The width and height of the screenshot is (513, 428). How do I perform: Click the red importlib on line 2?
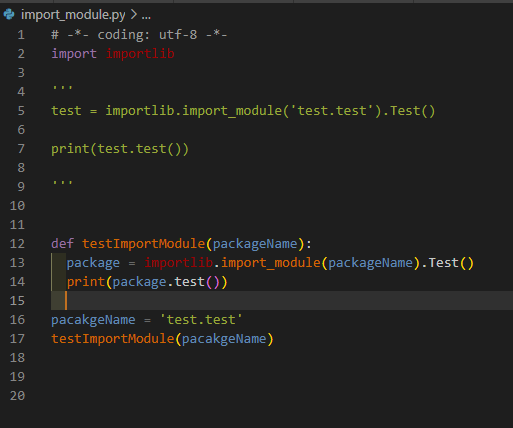pyautogui.click(x=140, y=54)
